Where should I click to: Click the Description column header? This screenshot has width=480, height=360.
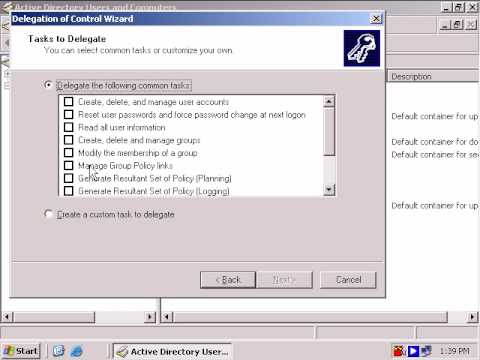pos(433,76)
